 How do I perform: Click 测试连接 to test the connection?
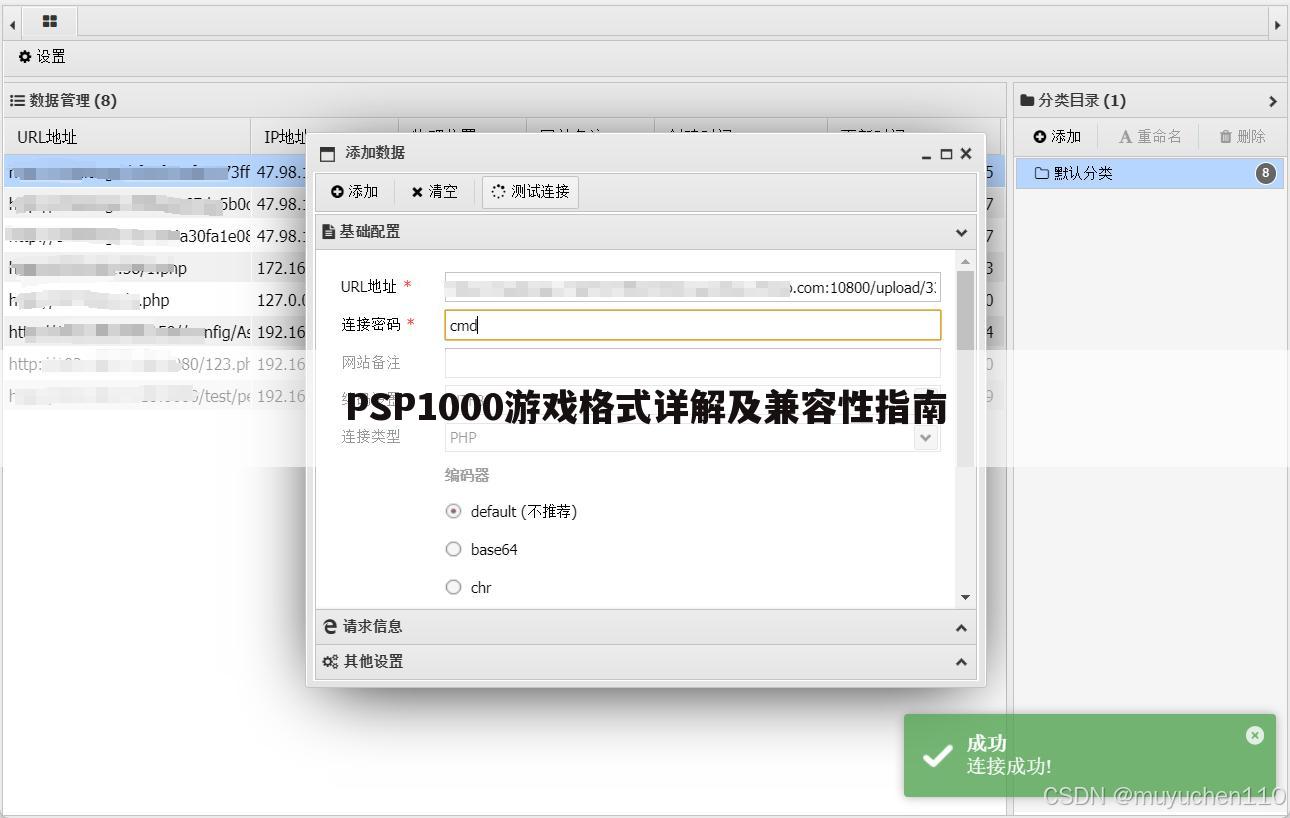coord(530,192)
